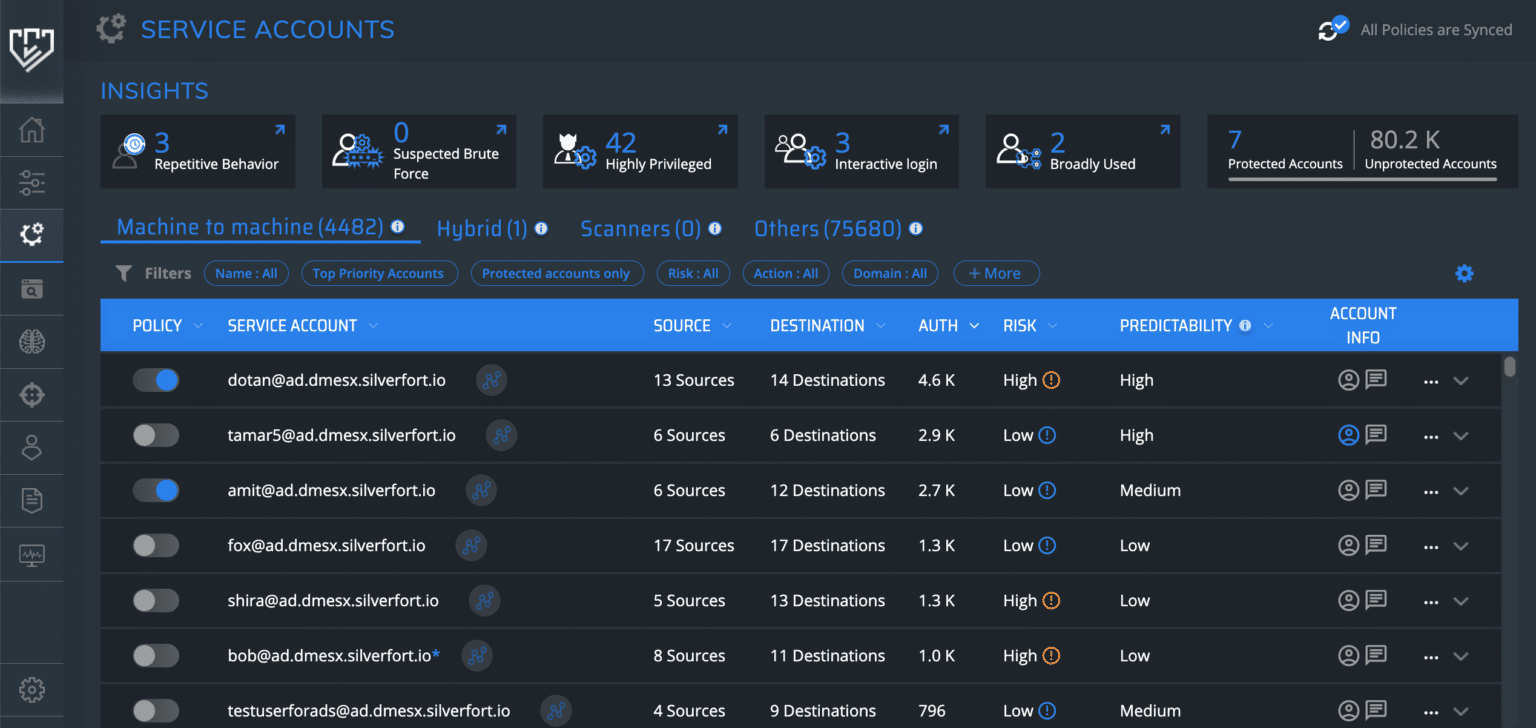Click the + More filters button
Image resolution: width=1536 pixels, height=728 pixels.
point(996,272)
